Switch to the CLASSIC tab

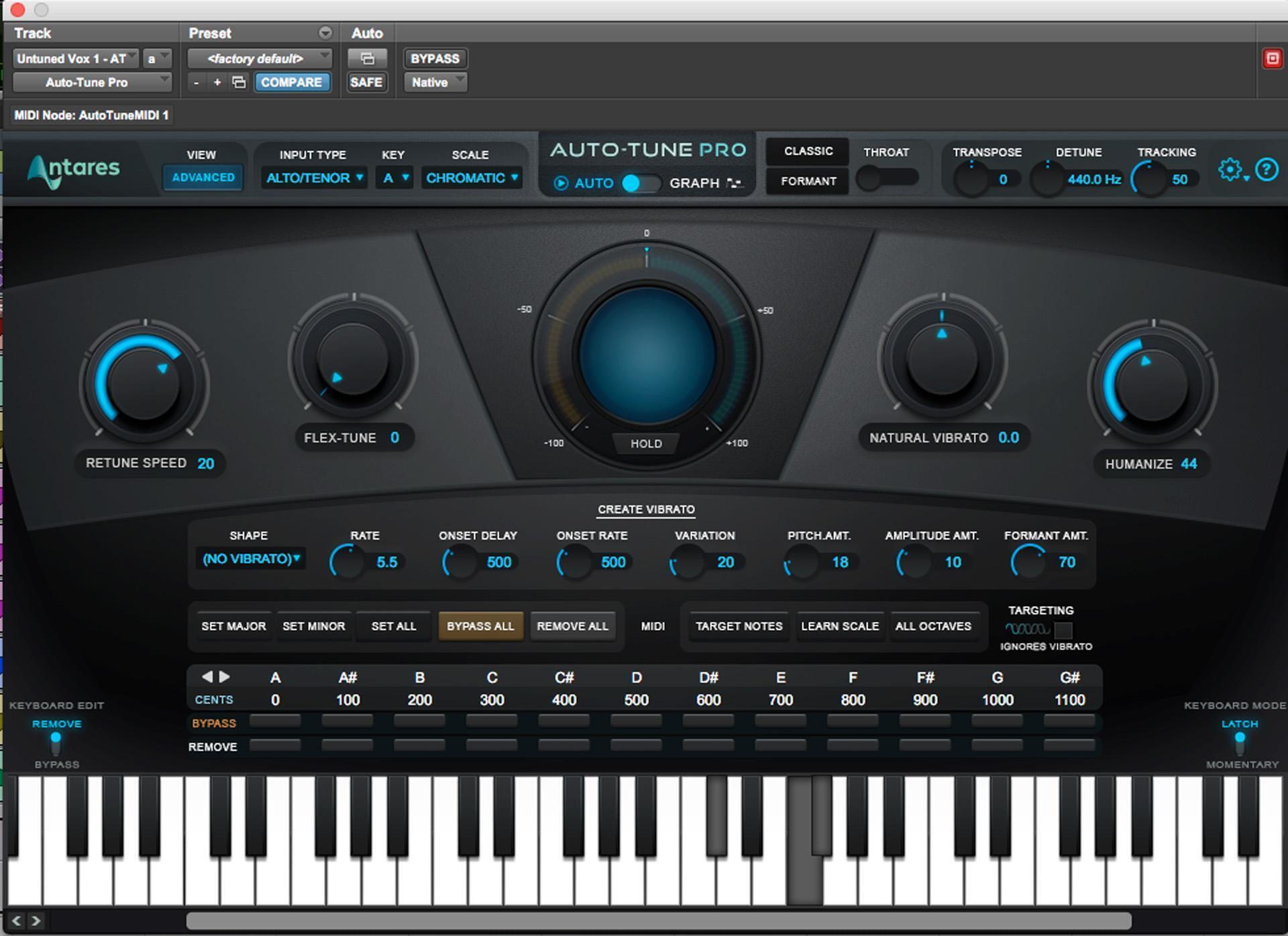(807, 151)
